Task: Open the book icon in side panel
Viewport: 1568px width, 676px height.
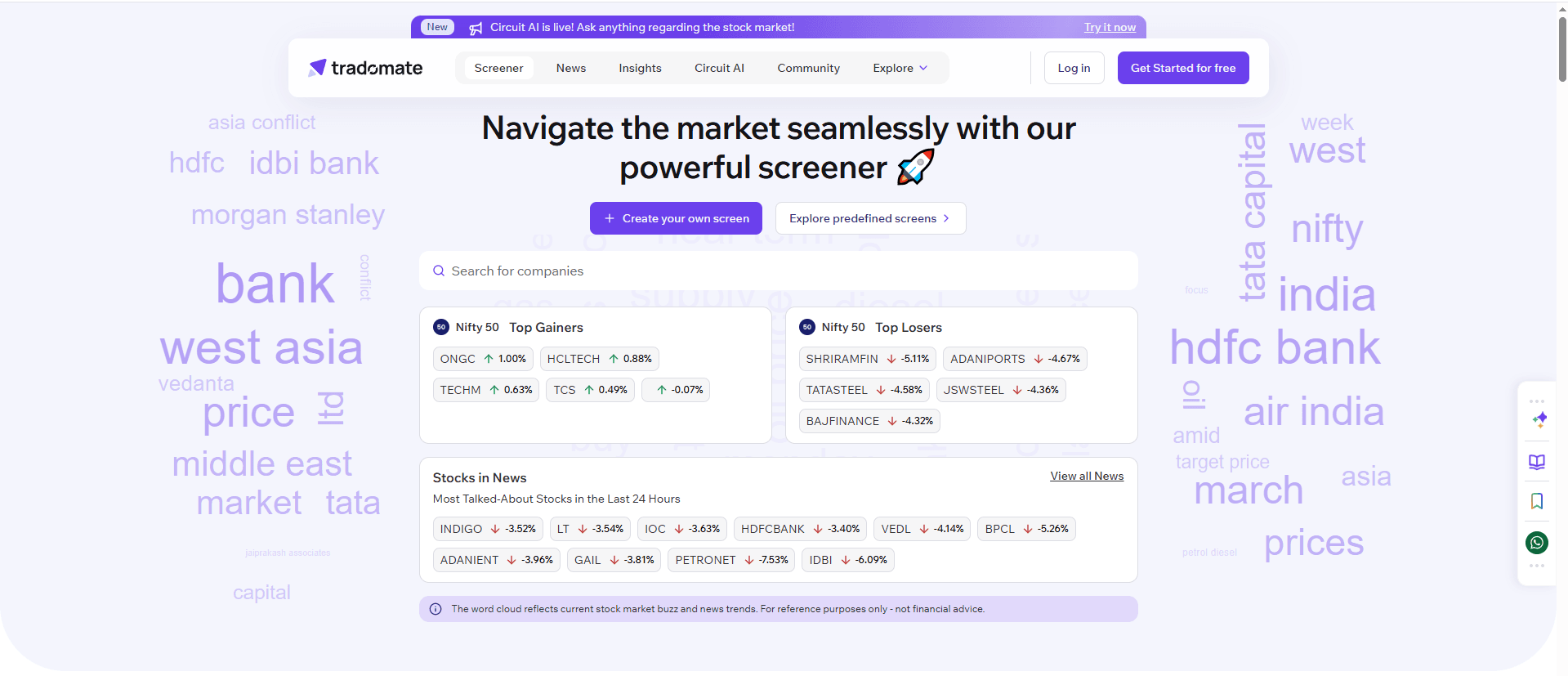Action: pos(1536,462)
